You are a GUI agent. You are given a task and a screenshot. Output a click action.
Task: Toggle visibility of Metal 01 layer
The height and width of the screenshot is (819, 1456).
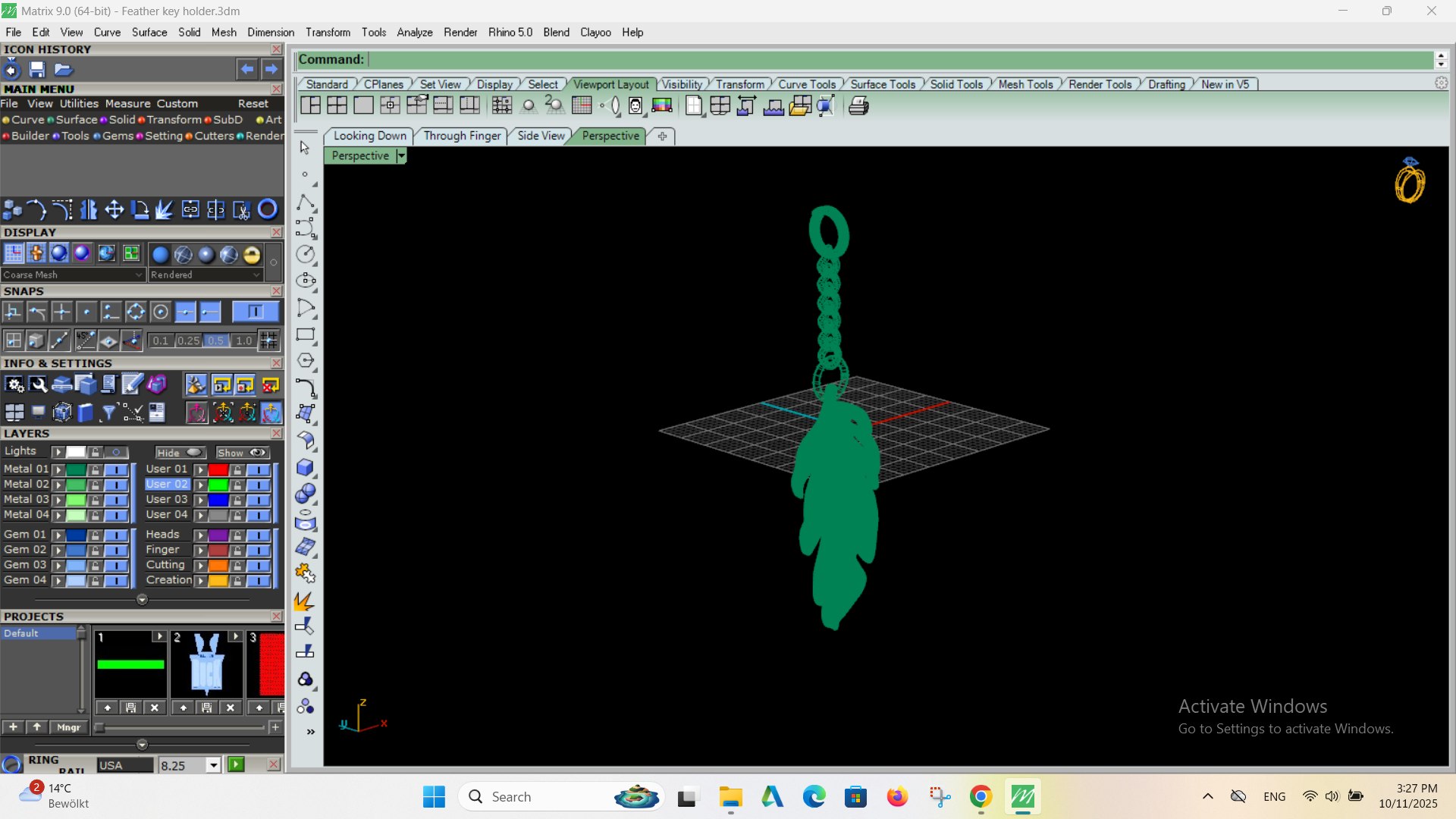point(116,469)
